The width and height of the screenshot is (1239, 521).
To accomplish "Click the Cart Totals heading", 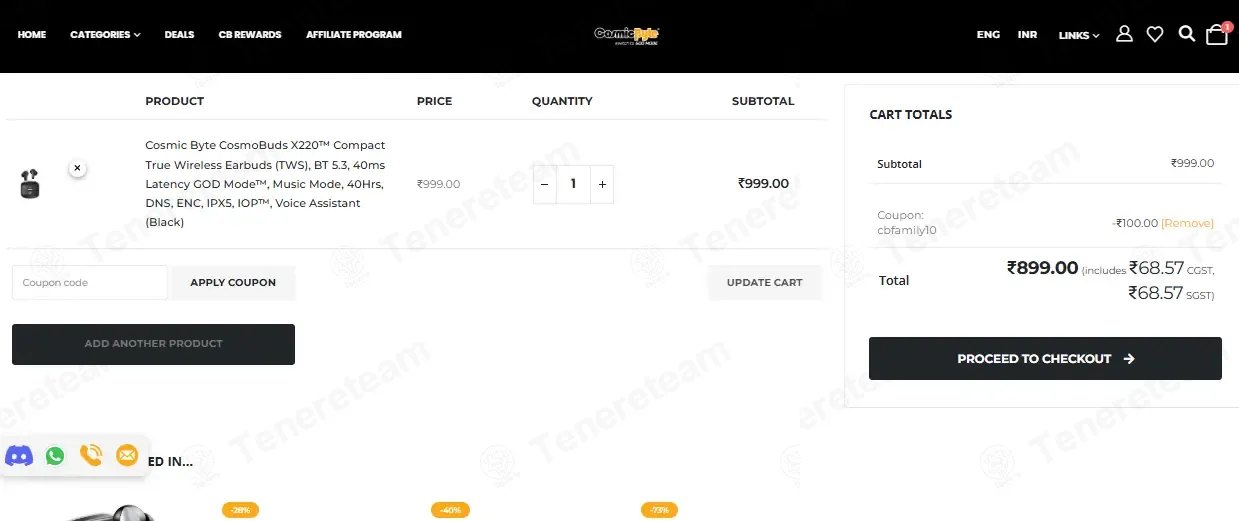I will pyautogui.click(x=911, y=115).
